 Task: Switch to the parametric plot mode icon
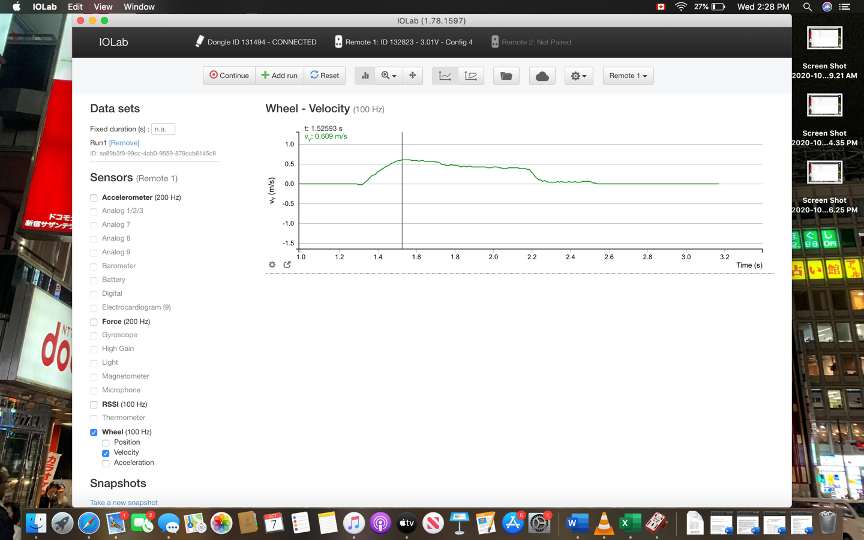471,75
